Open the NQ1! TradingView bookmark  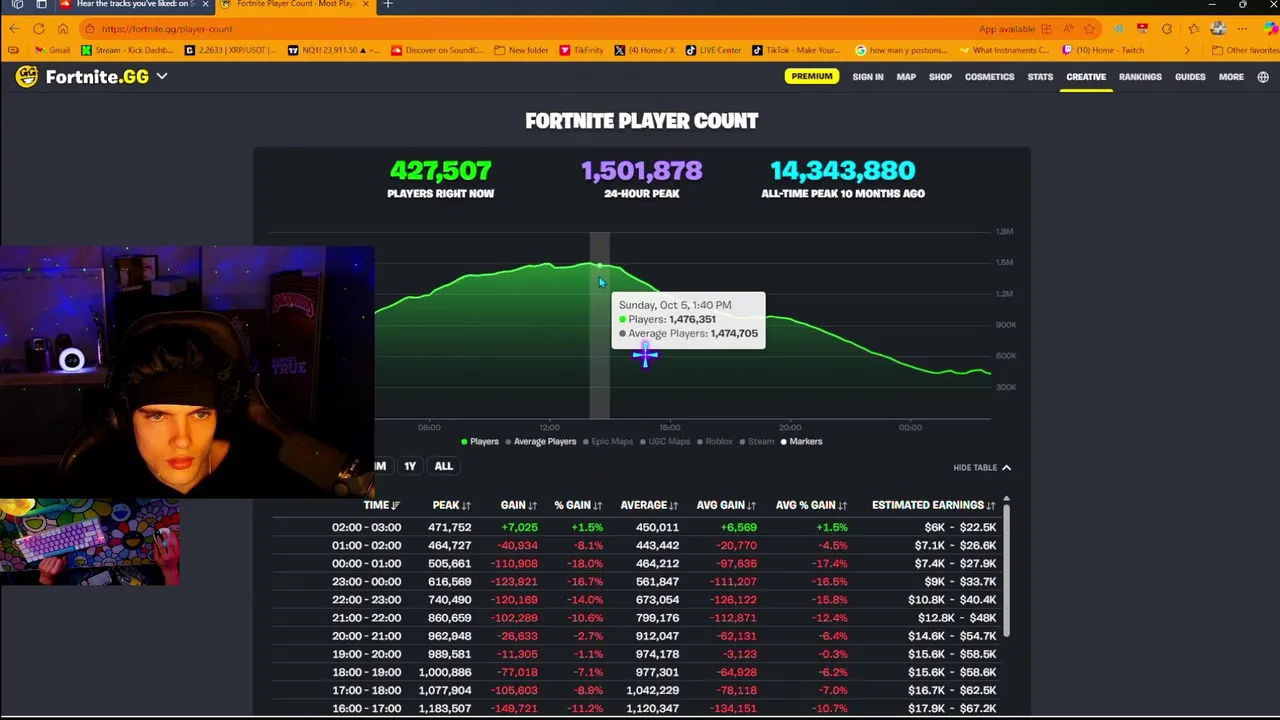point(335,50)
